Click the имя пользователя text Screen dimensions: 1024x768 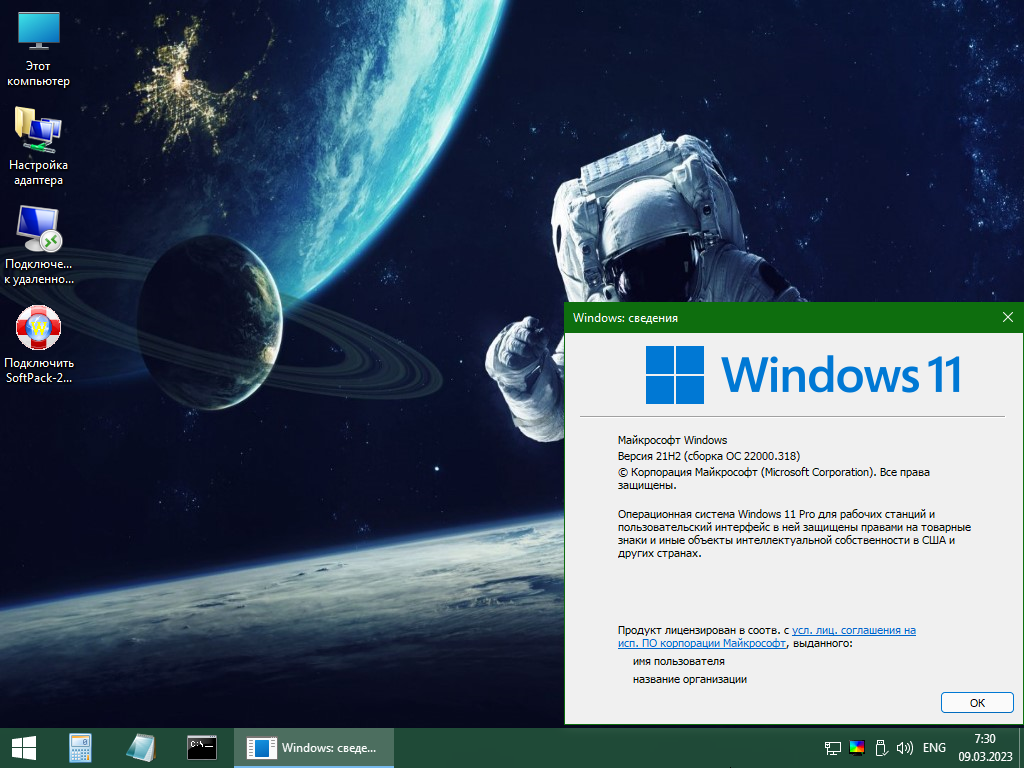click(679, 662)
